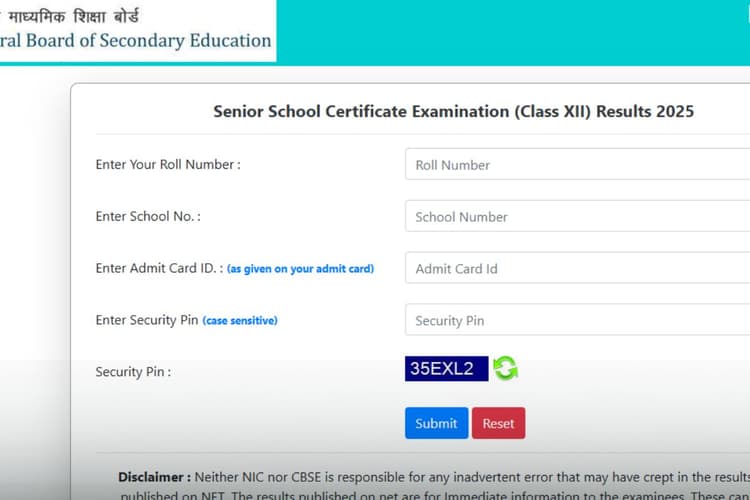Click the "Security Pin :" captcha label
This screenshot has width=750, height=500.
(x=133, y=372)
